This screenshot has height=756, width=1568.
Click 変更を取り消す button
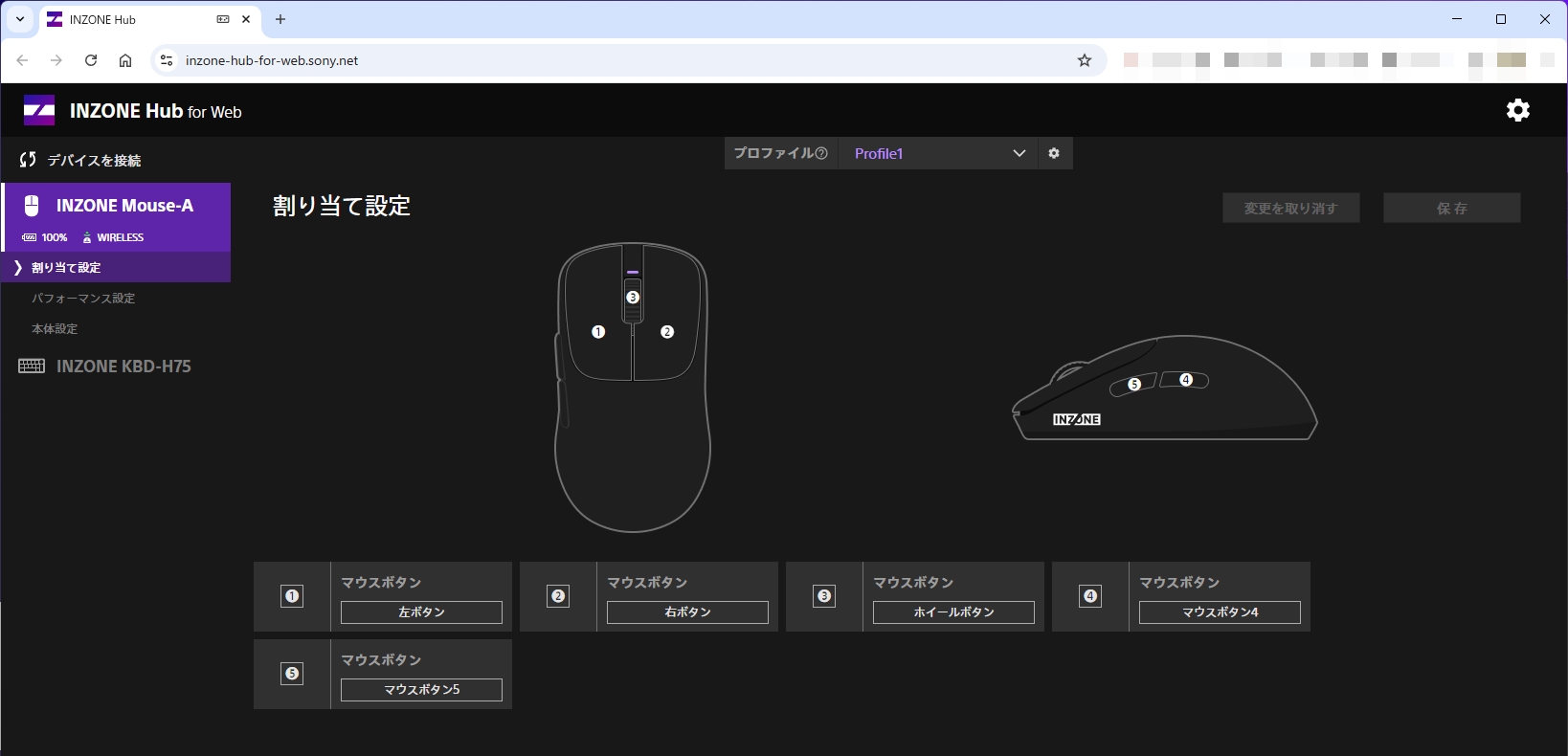coord(1290,208)
